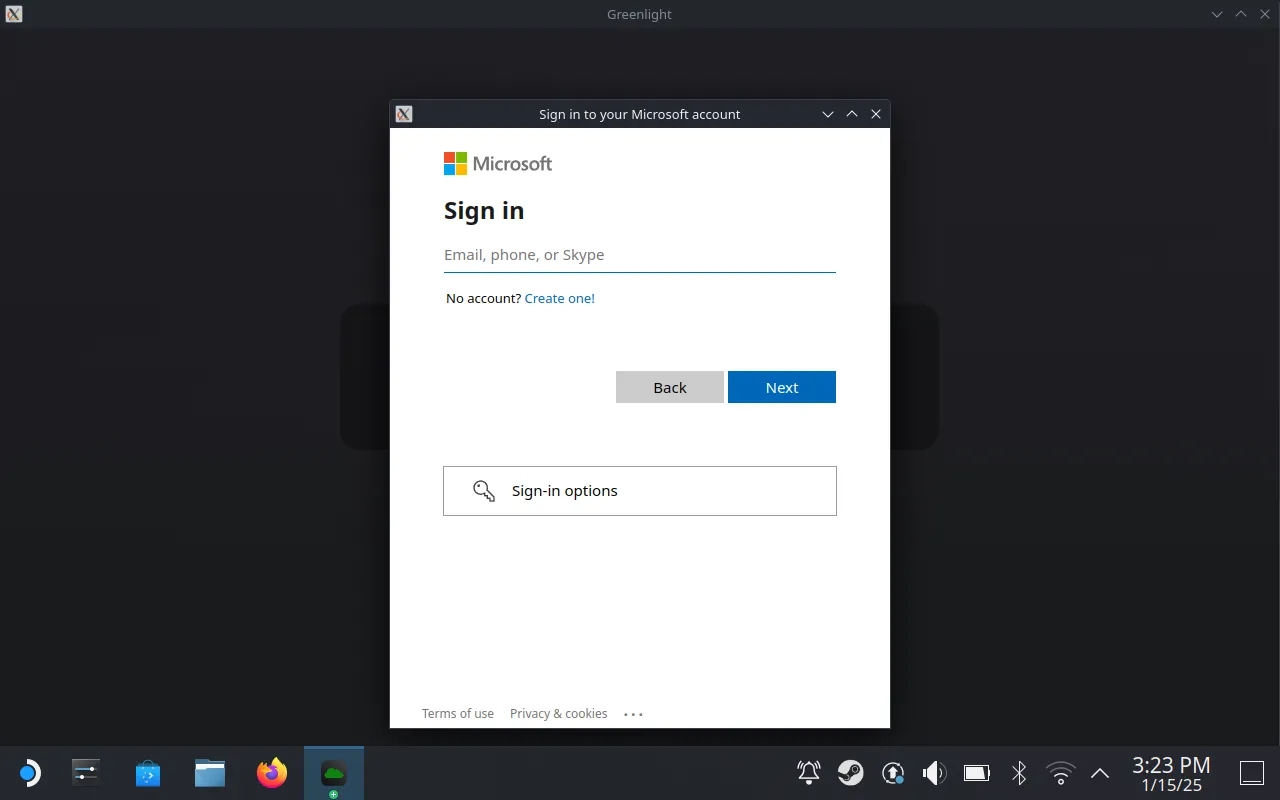This screenshot has width=1280, height=800.
Task: Launch Greenlight from the taskbar
Action: point(333,772)
